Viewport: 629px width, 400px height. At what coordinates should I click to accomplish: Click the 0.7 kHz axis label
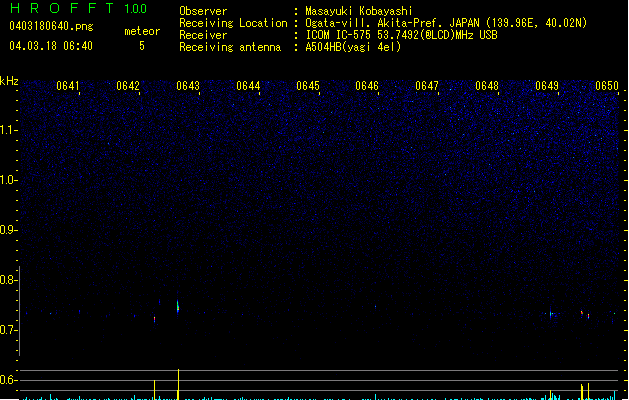[9, 330]
